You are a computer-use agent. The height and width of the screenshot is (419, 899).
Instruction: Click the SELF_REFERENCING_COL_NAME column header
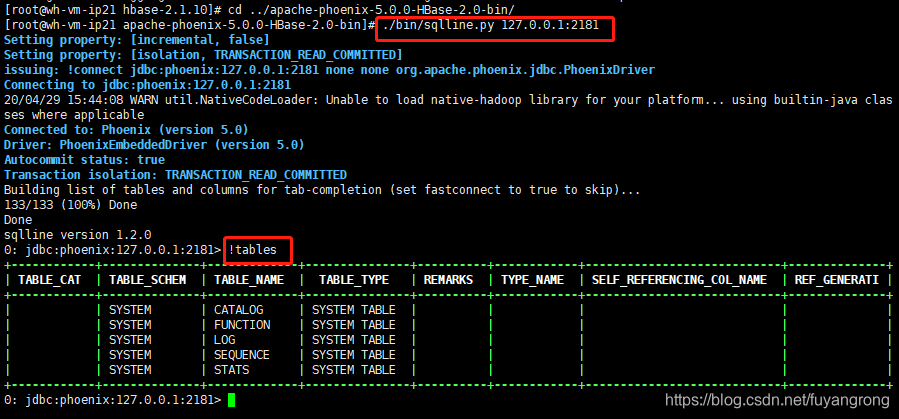(x=679, y=280)
